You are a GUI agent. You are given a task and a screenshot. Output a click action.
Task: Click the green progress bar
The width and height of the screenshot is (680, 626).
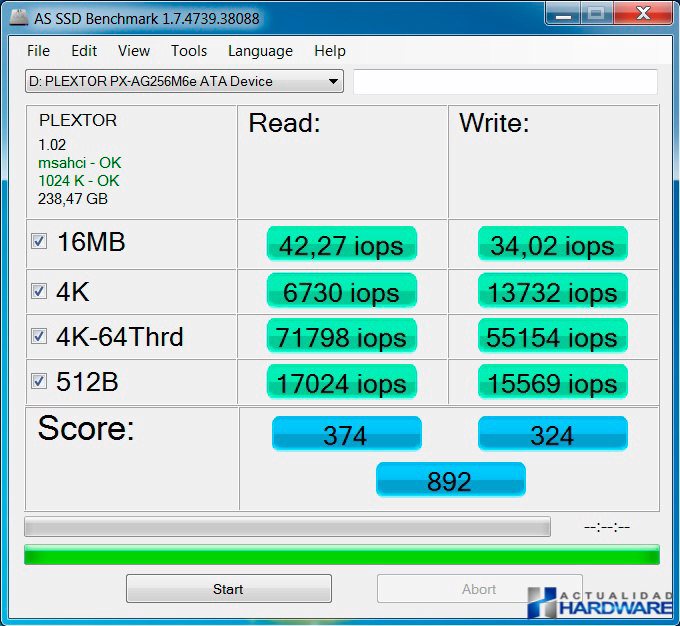click(341, 554)
